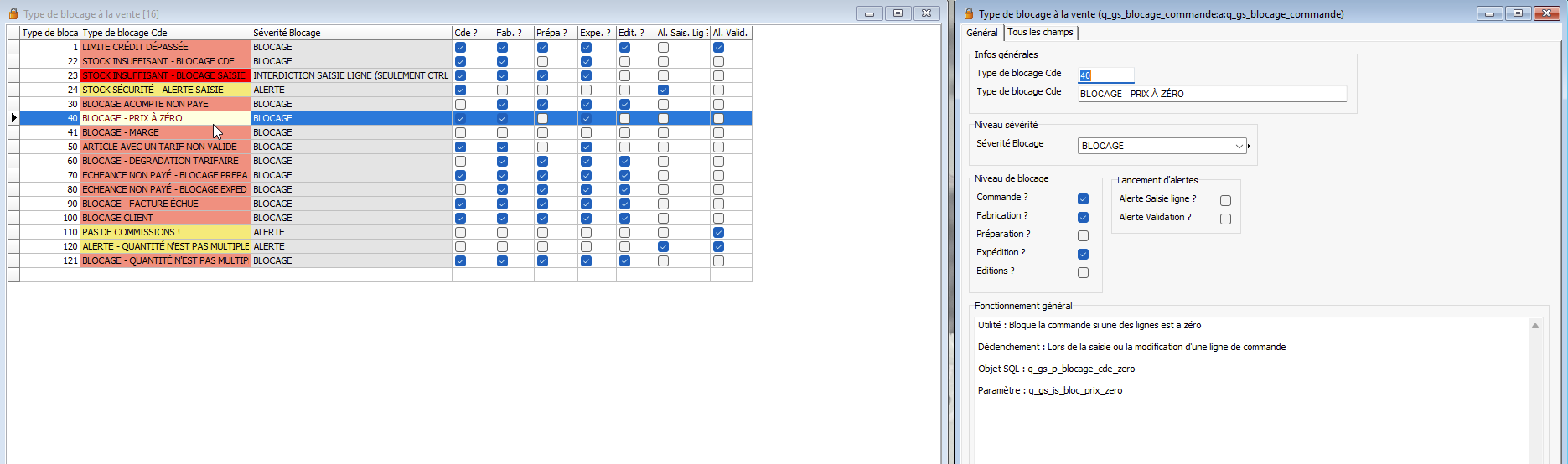Switch to the Tous les champs tab
This screenshot has width=1568, height=464.
tap(1040, 33)
